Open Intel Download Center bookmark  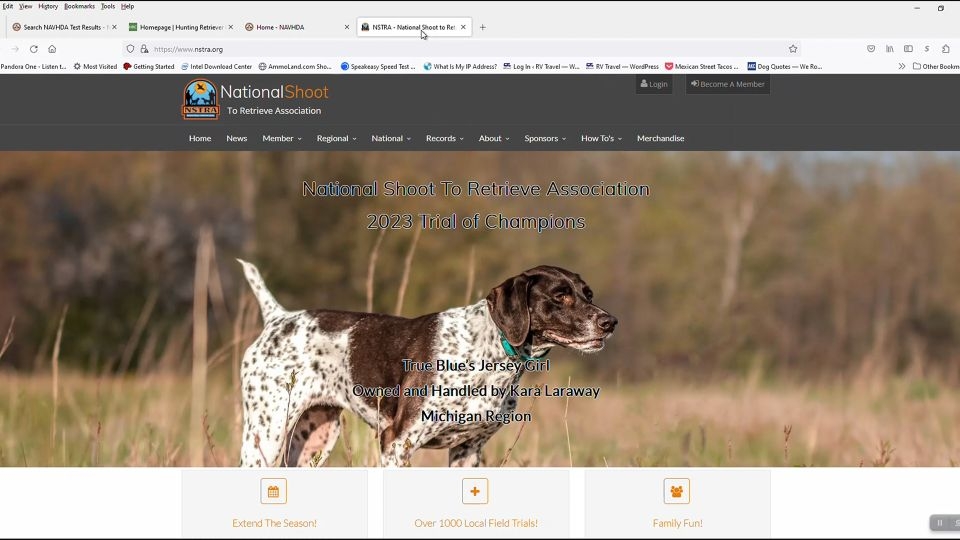pos(216,66)
